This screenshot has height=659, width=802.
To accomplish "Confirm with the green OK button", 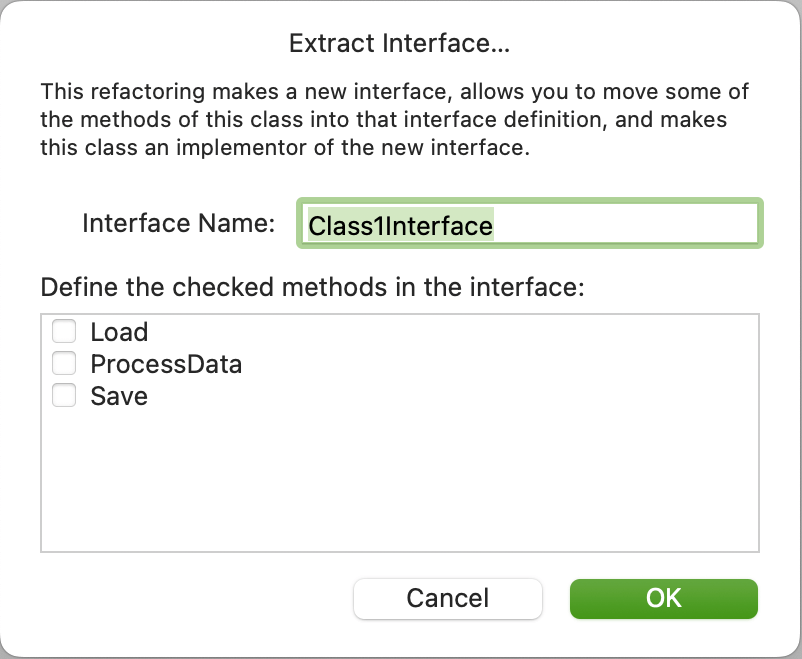I will (663, 598).
